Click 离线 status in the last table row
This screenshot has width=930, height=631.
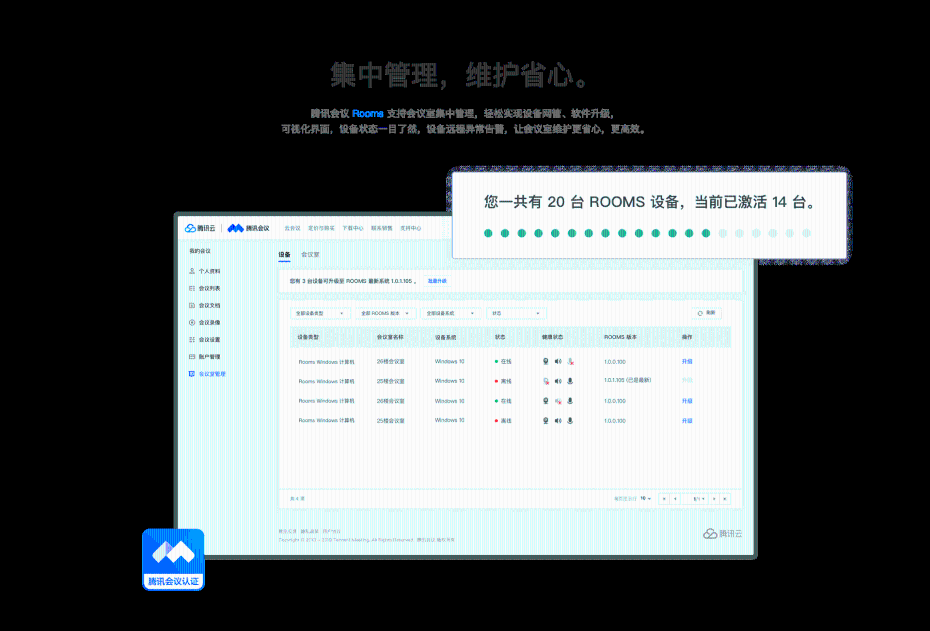point(503,420)
